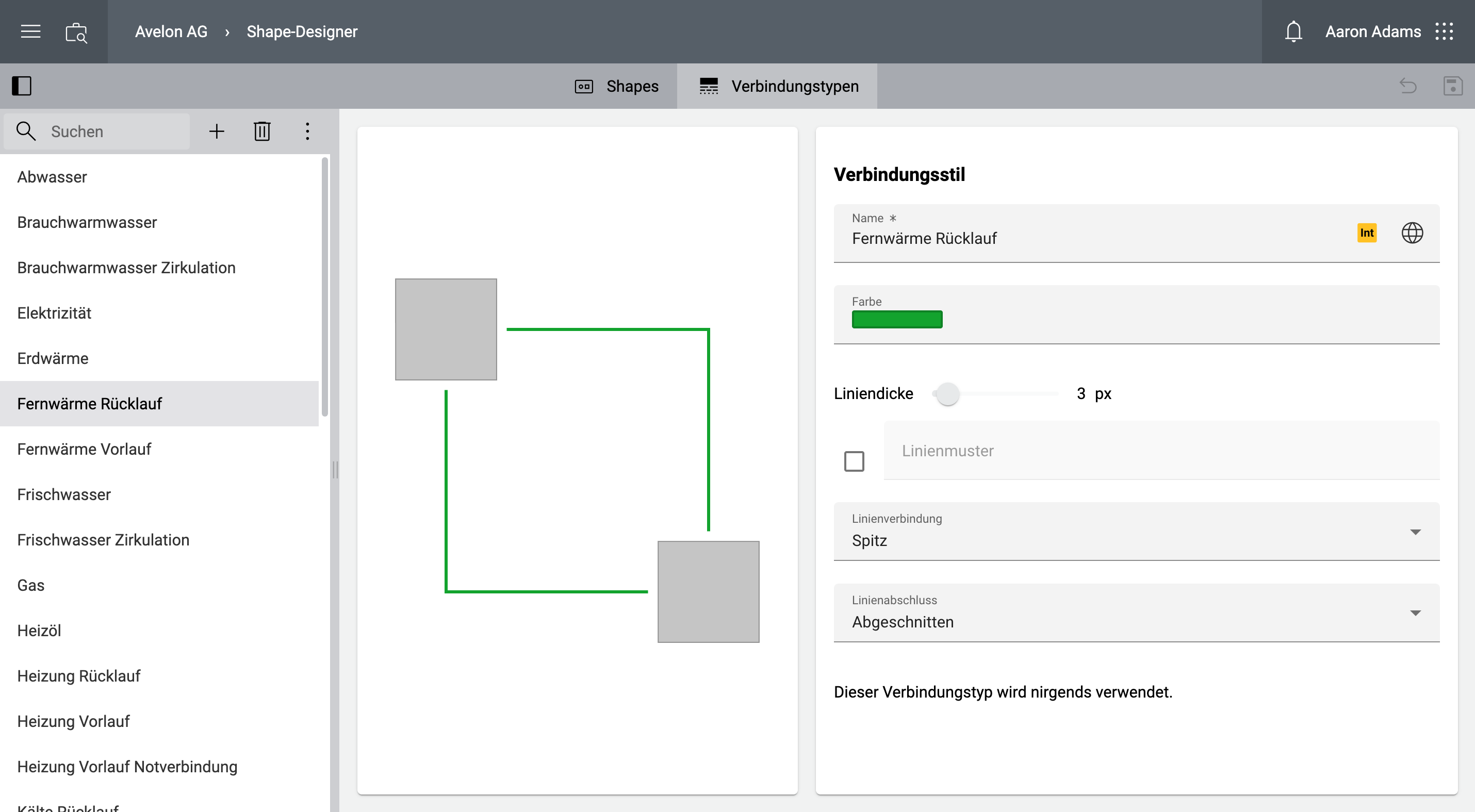Open translations via globe icon
The width and height of the screenshot is (1475, 812).
(x=1412, y=233)
